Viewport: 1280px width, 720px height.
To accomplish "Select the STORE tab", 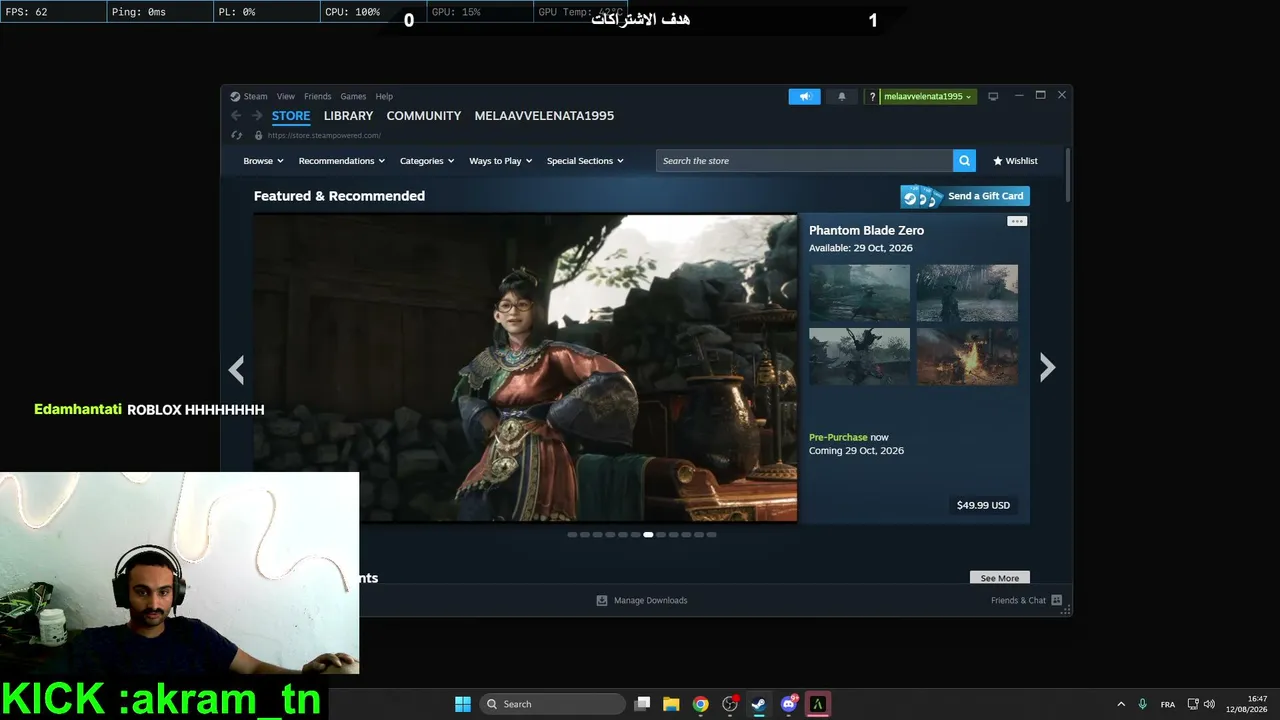I will [x=291, y=116].
